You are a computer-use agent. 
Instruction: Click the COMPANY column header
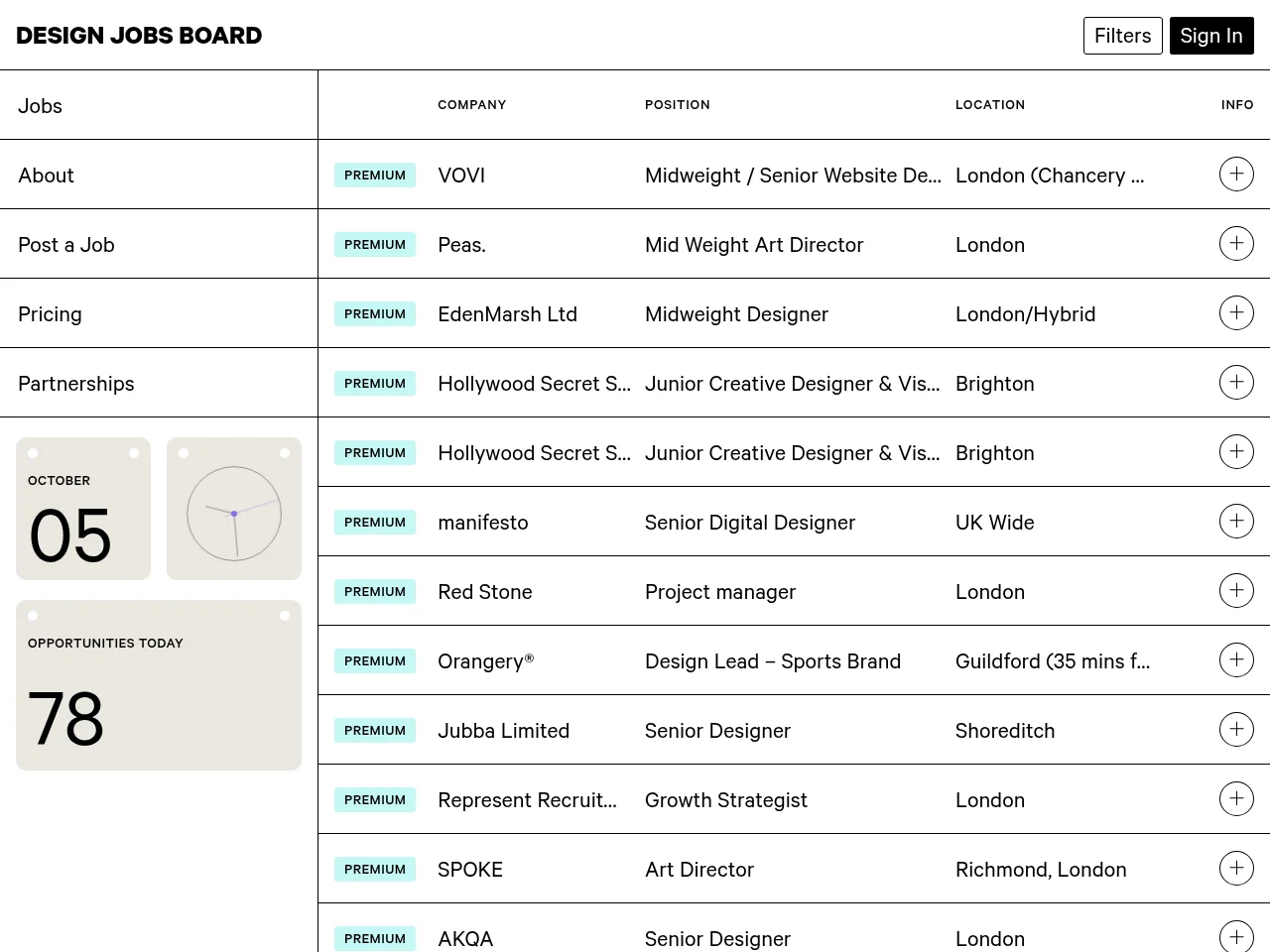pyautogui.click(x=472, y=104)
